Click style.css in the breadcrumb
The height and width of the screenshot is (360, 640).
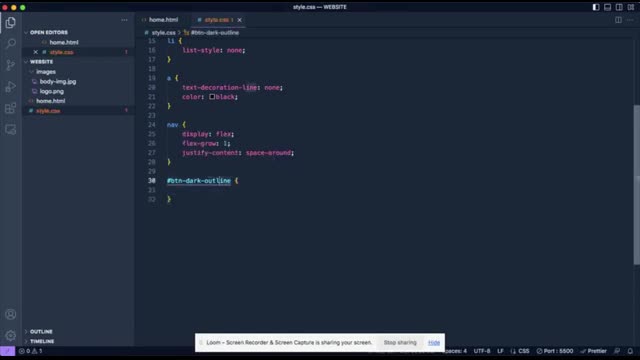point(163,33)
